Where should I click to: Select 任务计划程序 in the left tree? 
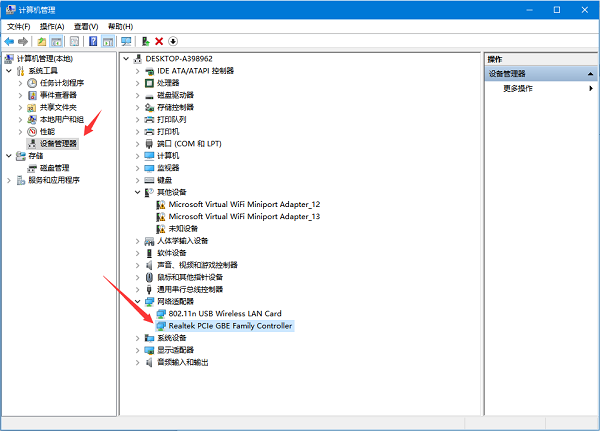(x=62, y=83)
